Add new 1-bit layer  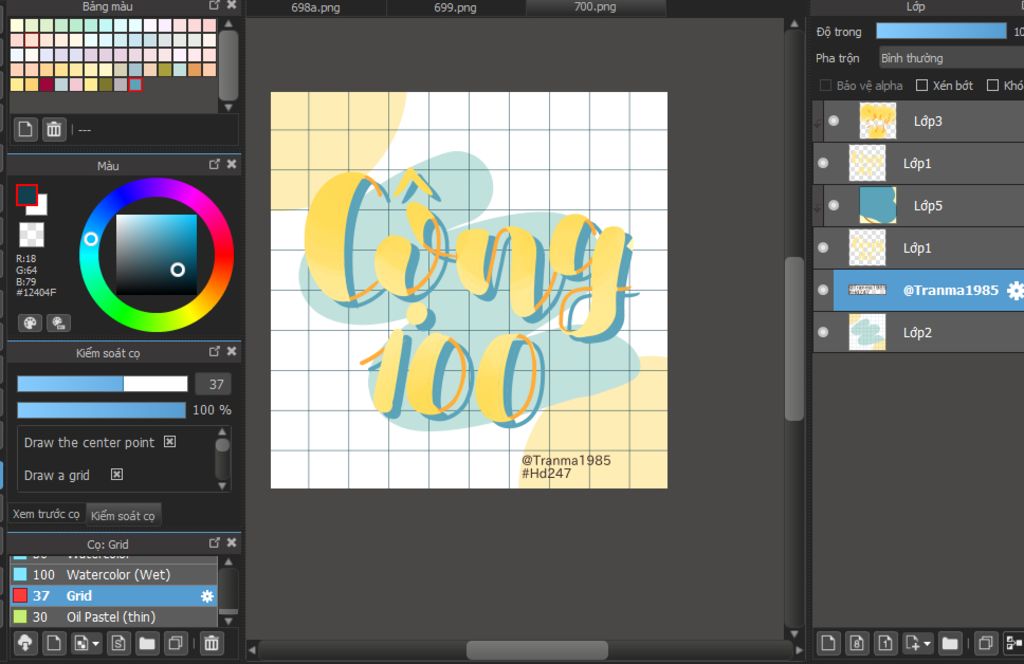pos(885,643)
